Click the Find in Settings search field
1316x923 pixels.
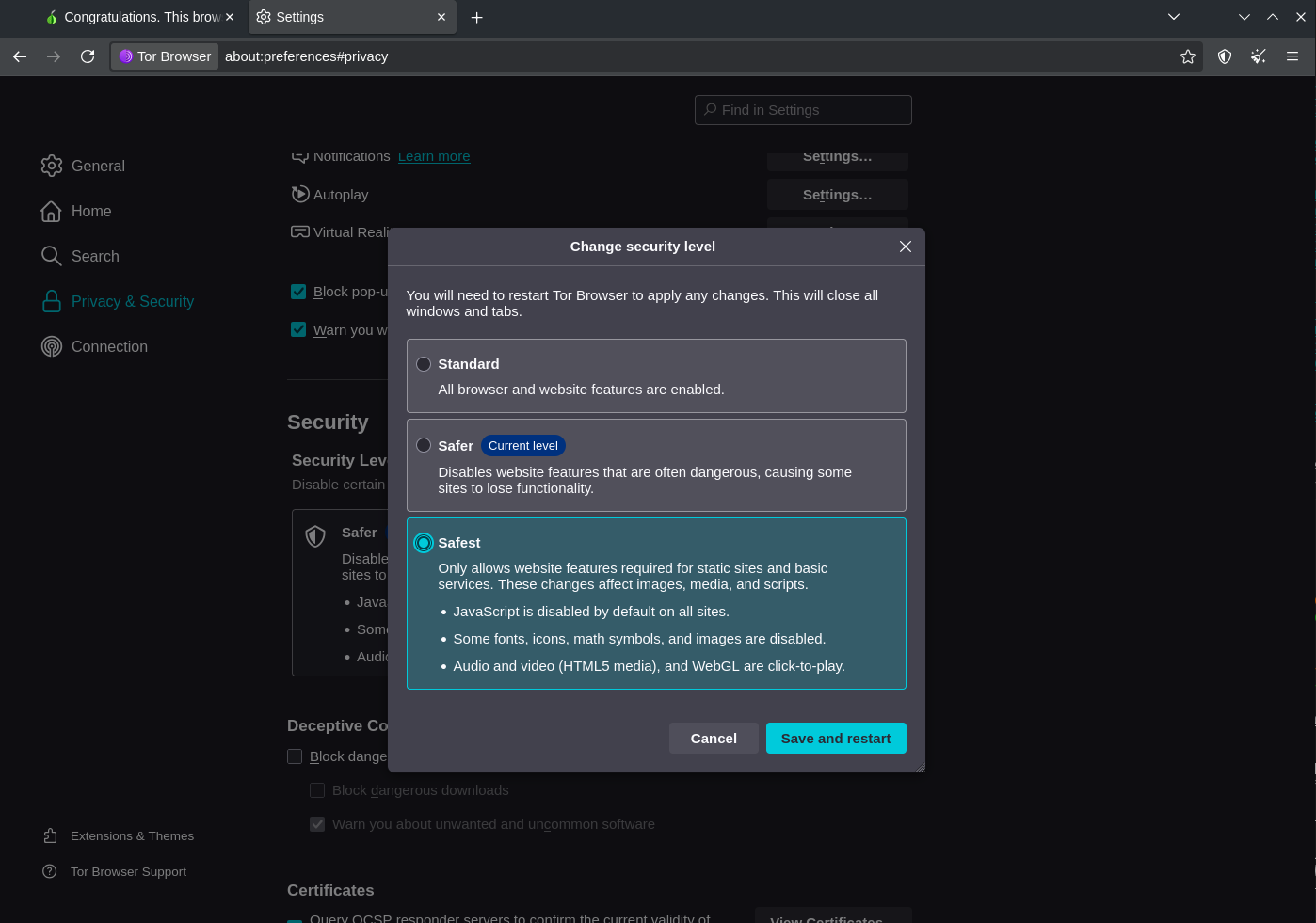tap(803, 110)
